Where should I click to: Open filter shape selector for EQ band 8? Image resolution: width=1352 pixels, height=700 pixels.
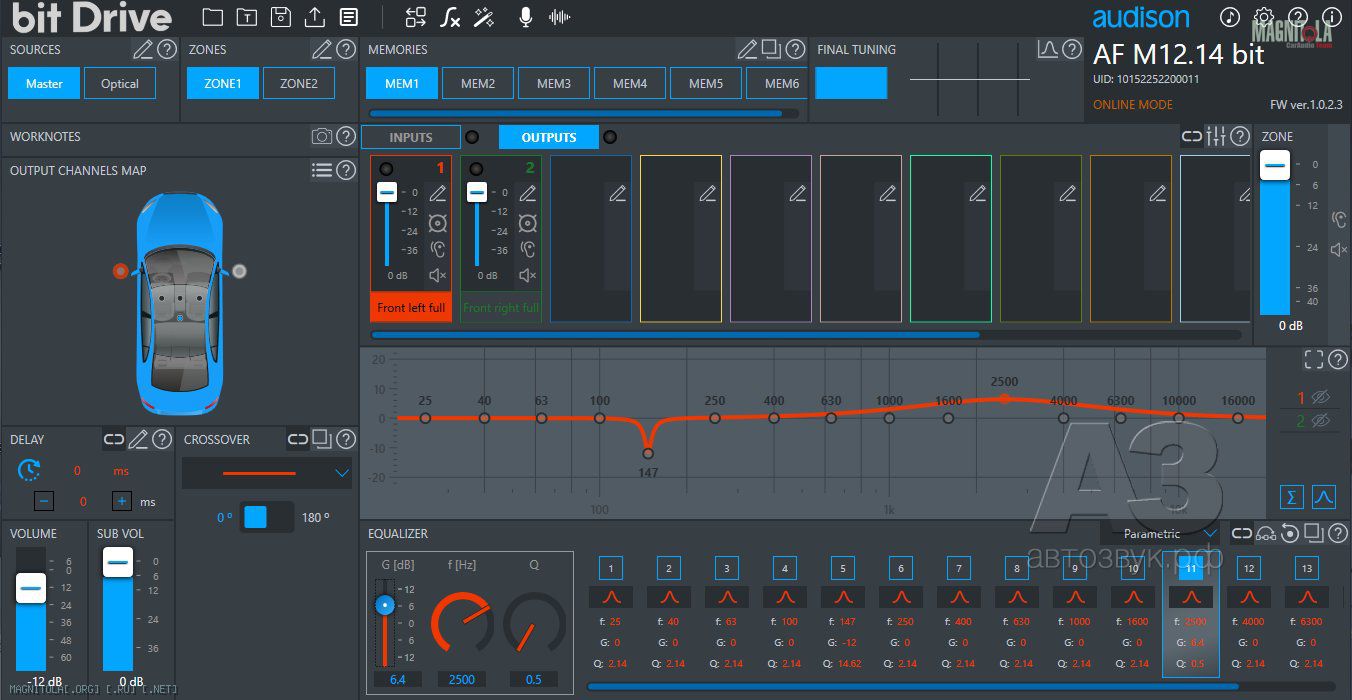coord(1017,597)
